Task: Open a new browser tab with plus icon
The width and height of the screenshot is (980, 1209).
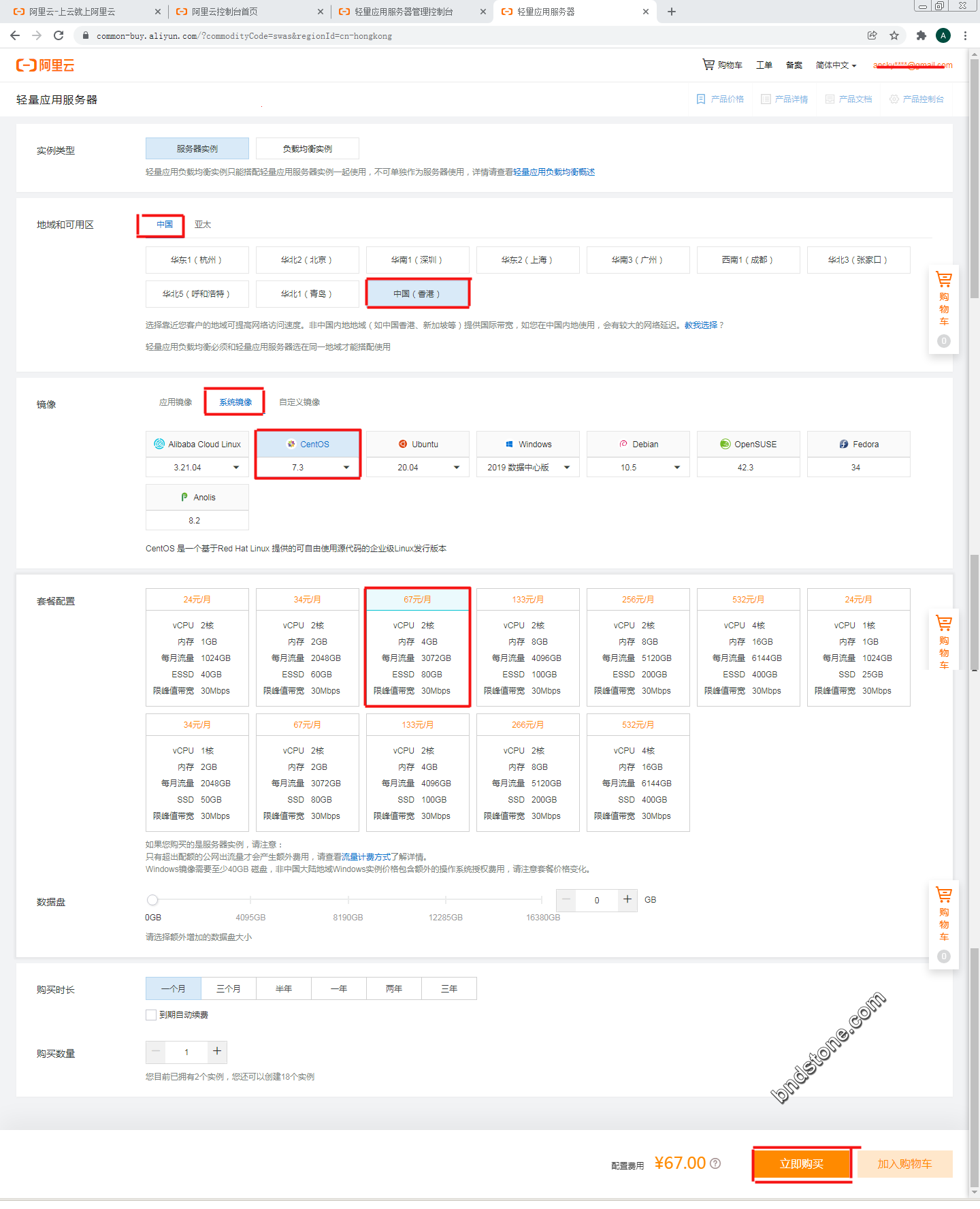Action: point(672,12)
